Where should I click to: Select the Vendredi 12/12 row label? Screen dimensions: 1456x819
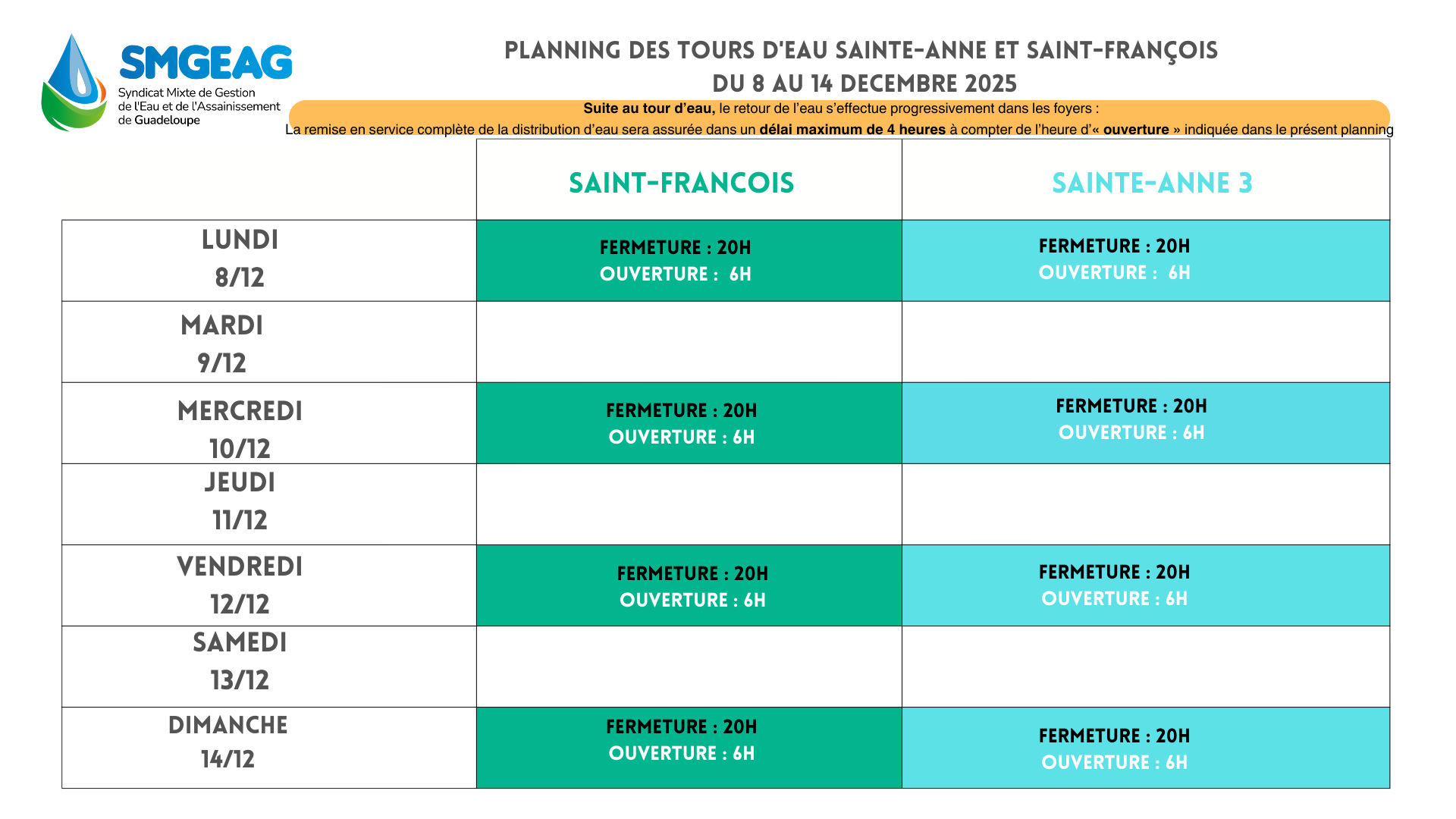coord(240,585)
